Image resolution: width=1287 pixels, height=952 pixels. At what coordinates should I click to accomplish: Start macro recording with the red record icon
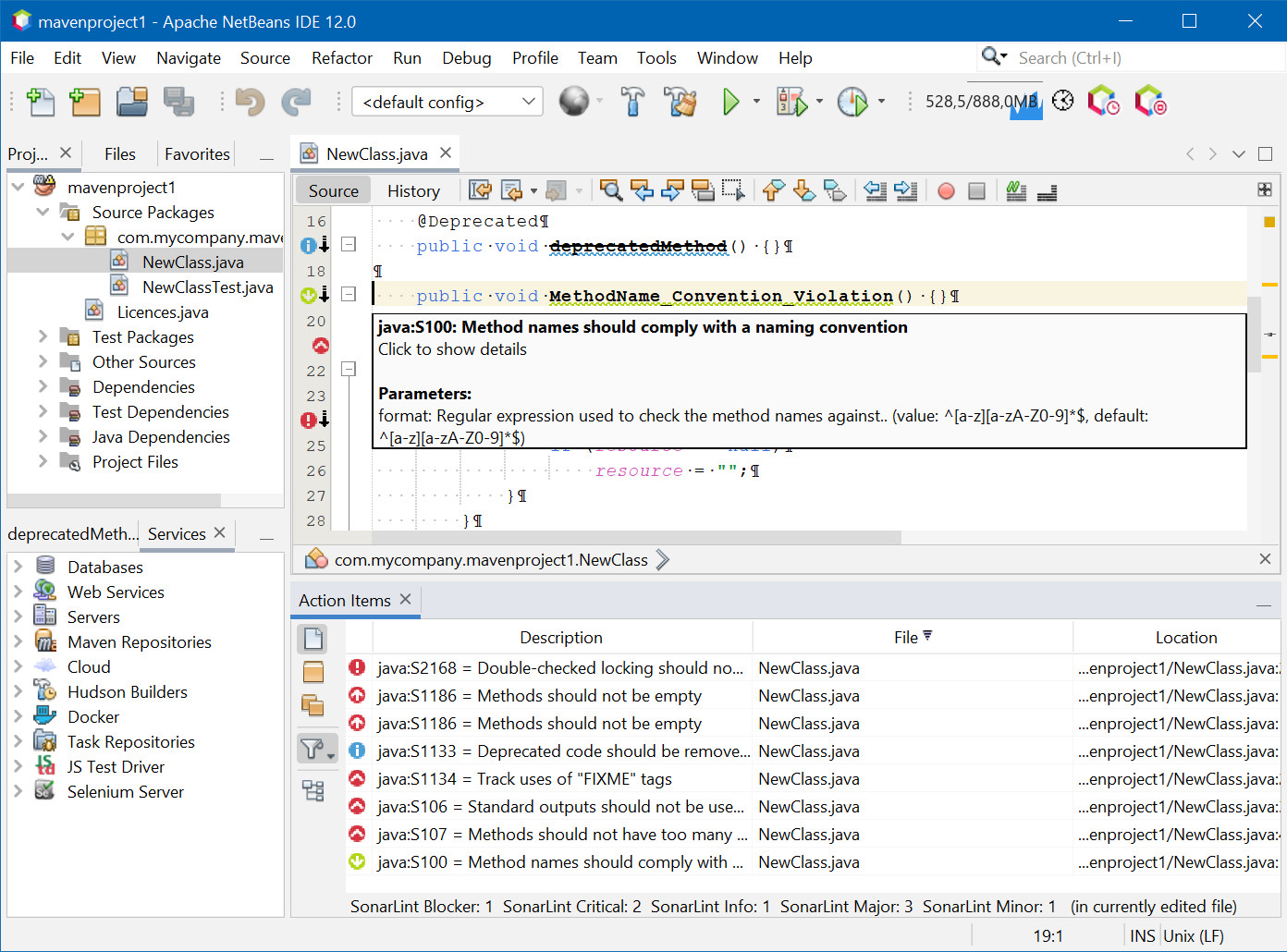pyautogui.click(x=945, y=190)
